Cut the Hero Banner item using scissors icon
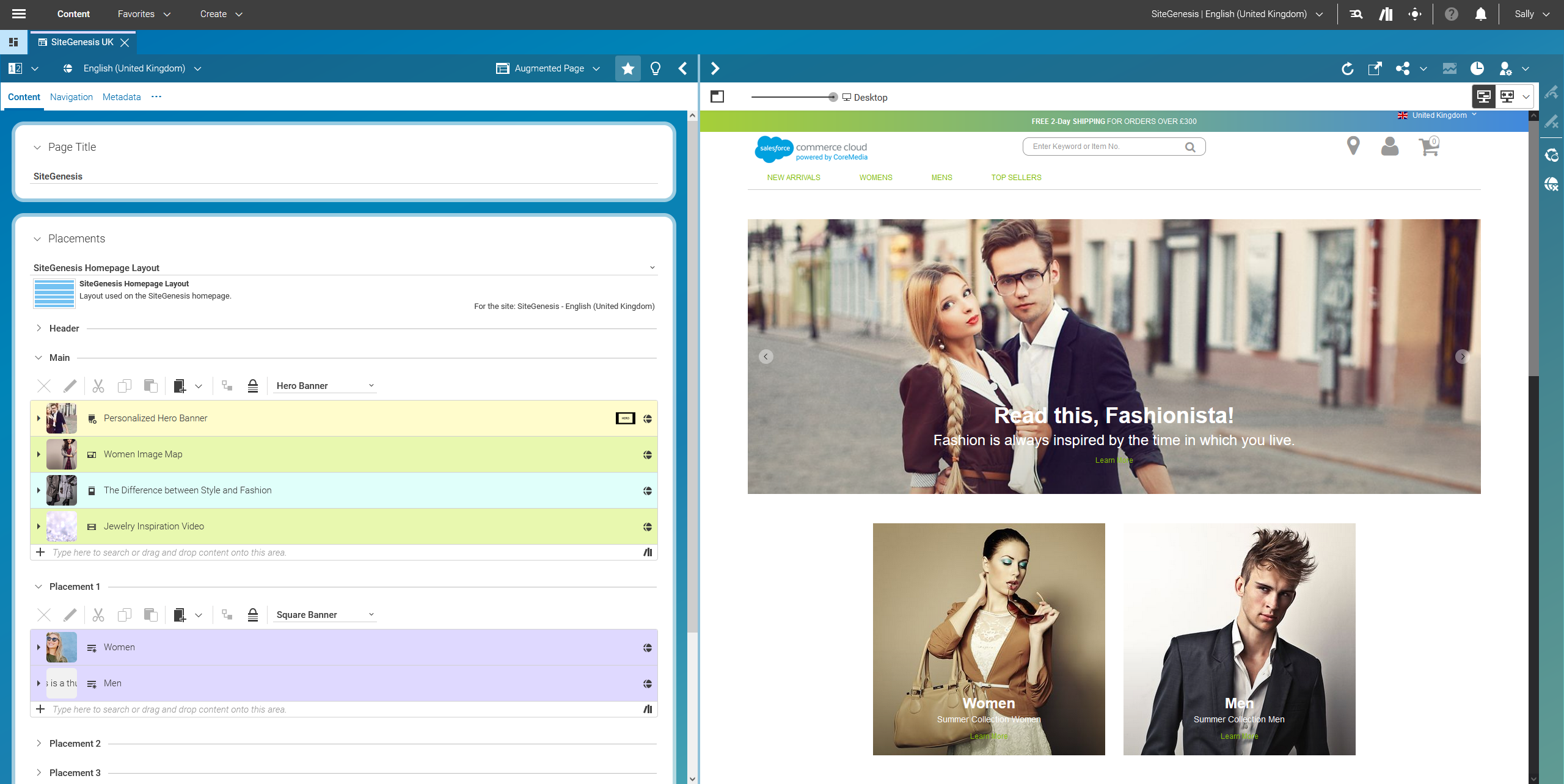This screenshot has width=1564, height=784. click(x=98, y=386)
